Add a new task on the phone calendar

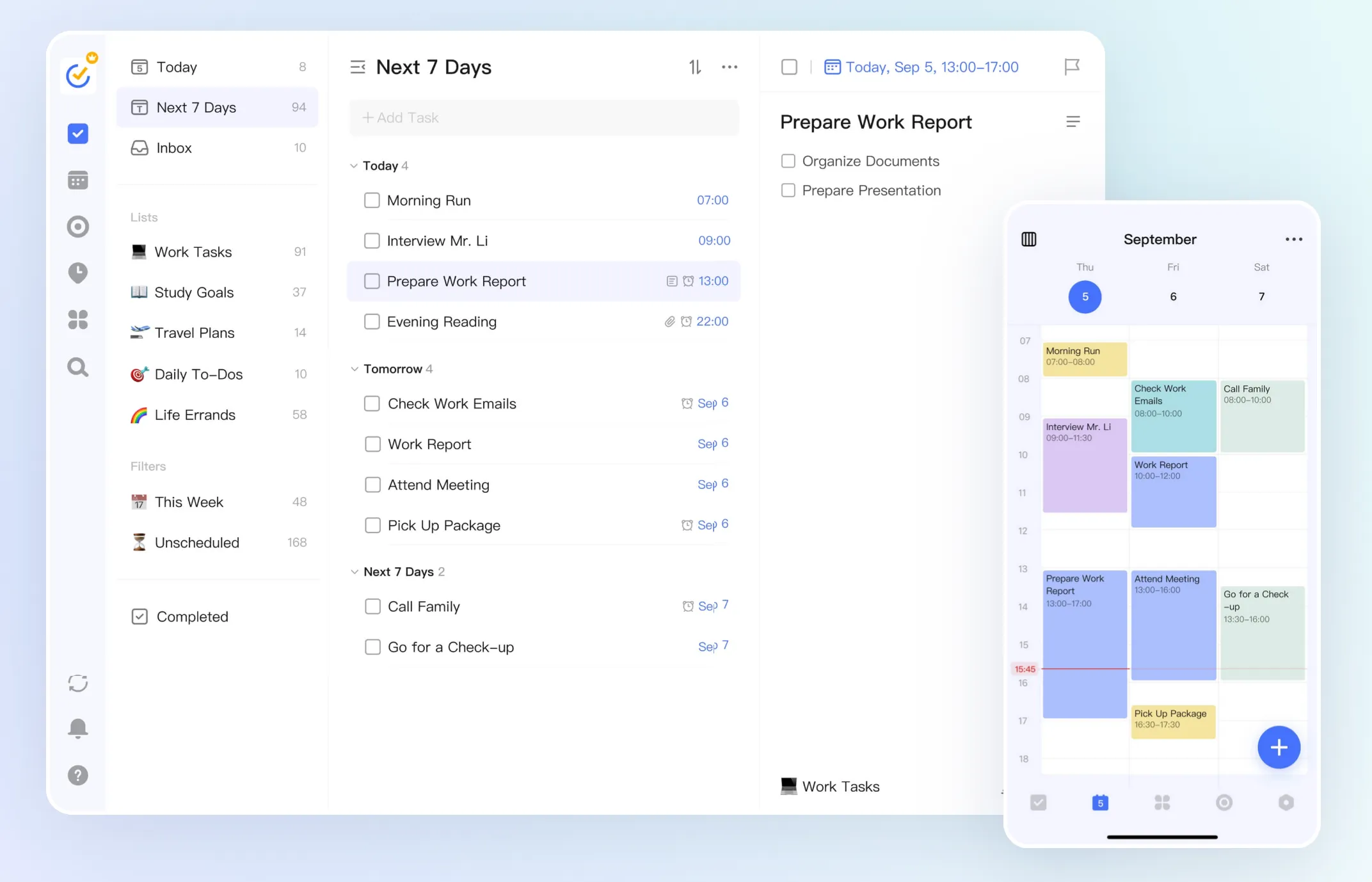pyautogui.click(x=1279, y=747)
